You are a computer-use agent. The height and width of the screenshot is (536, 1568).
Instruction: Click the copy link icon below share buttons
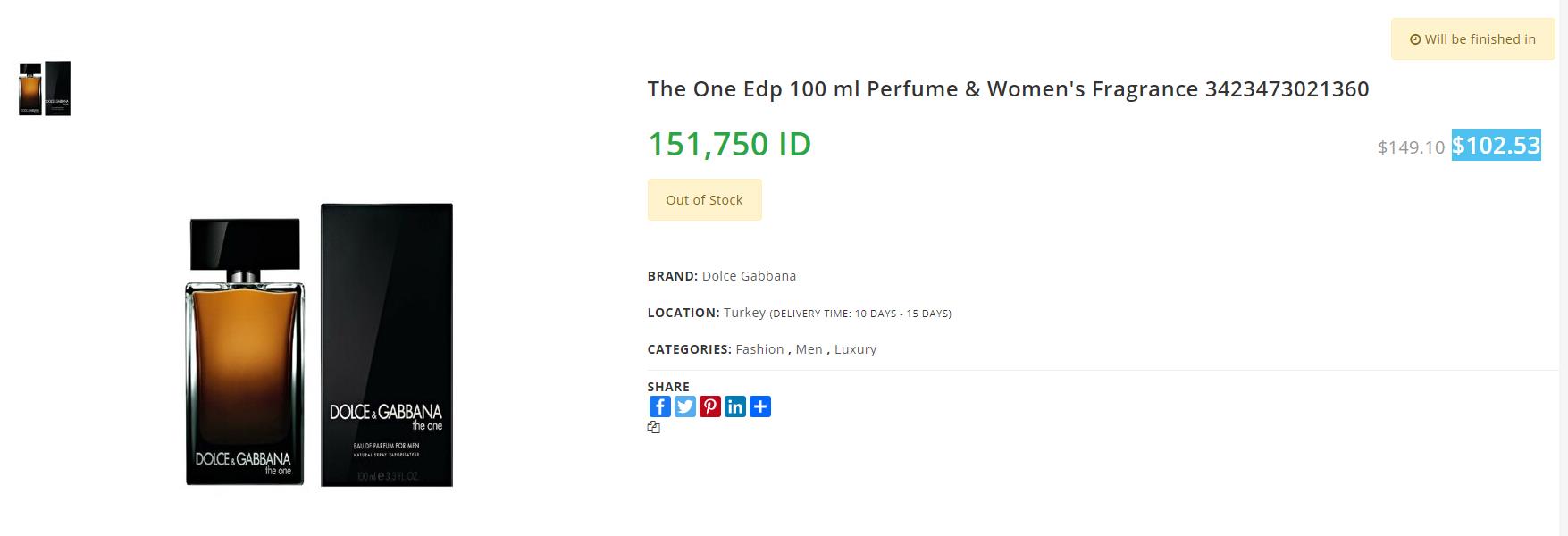tap(654, 427)
